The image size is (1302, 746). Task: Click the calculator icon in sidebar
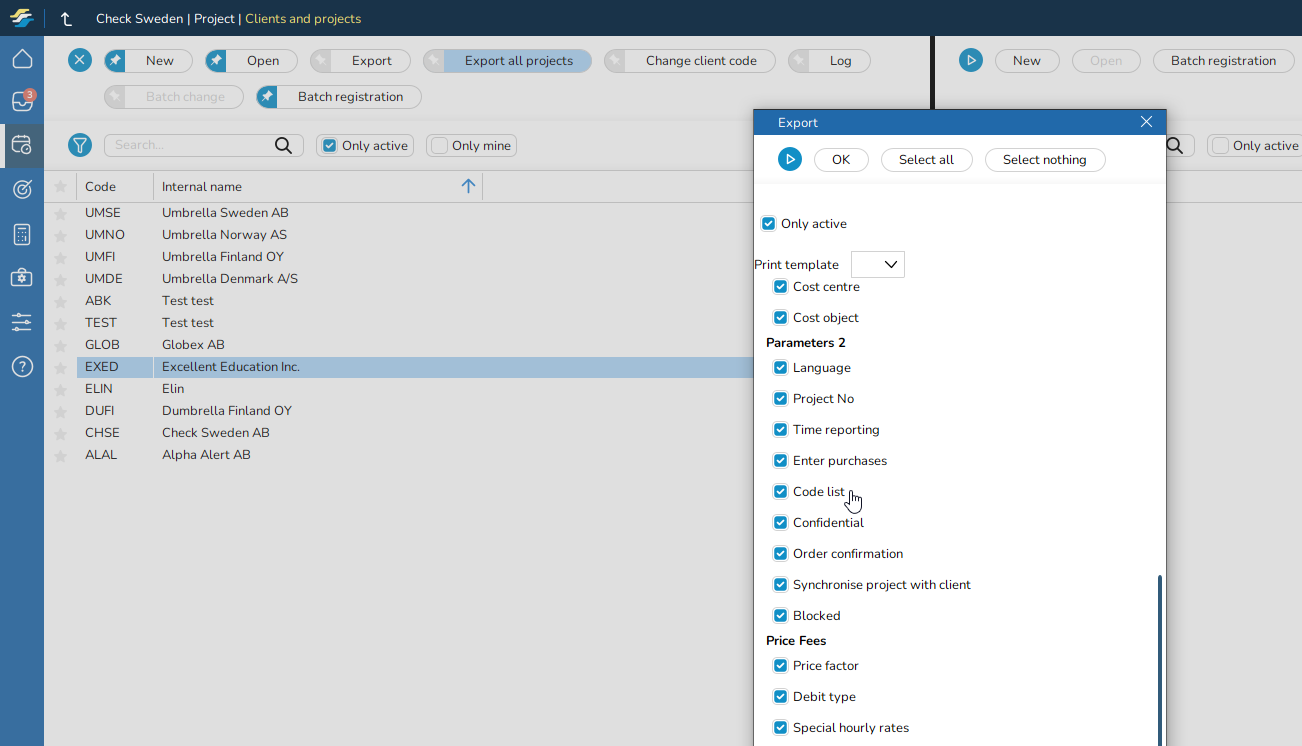22,235
